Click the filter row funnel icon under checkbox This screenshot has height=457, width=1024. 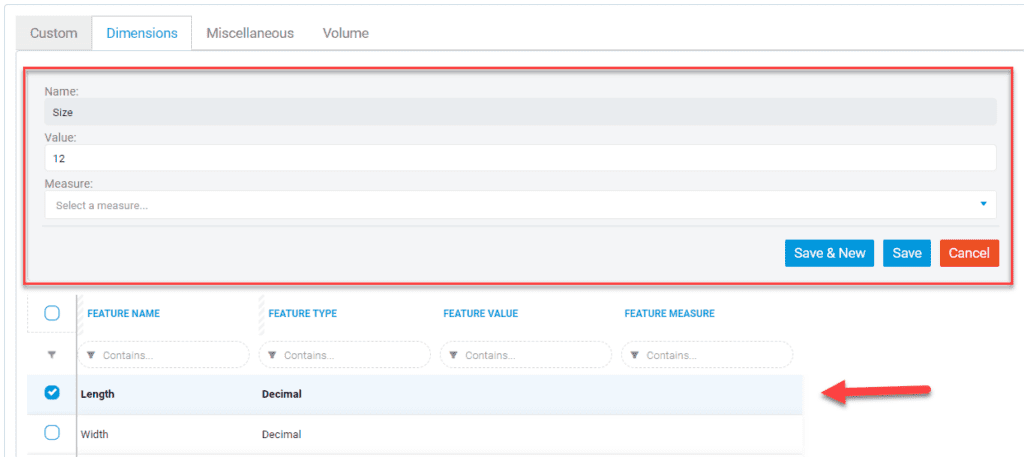point(52,355)
